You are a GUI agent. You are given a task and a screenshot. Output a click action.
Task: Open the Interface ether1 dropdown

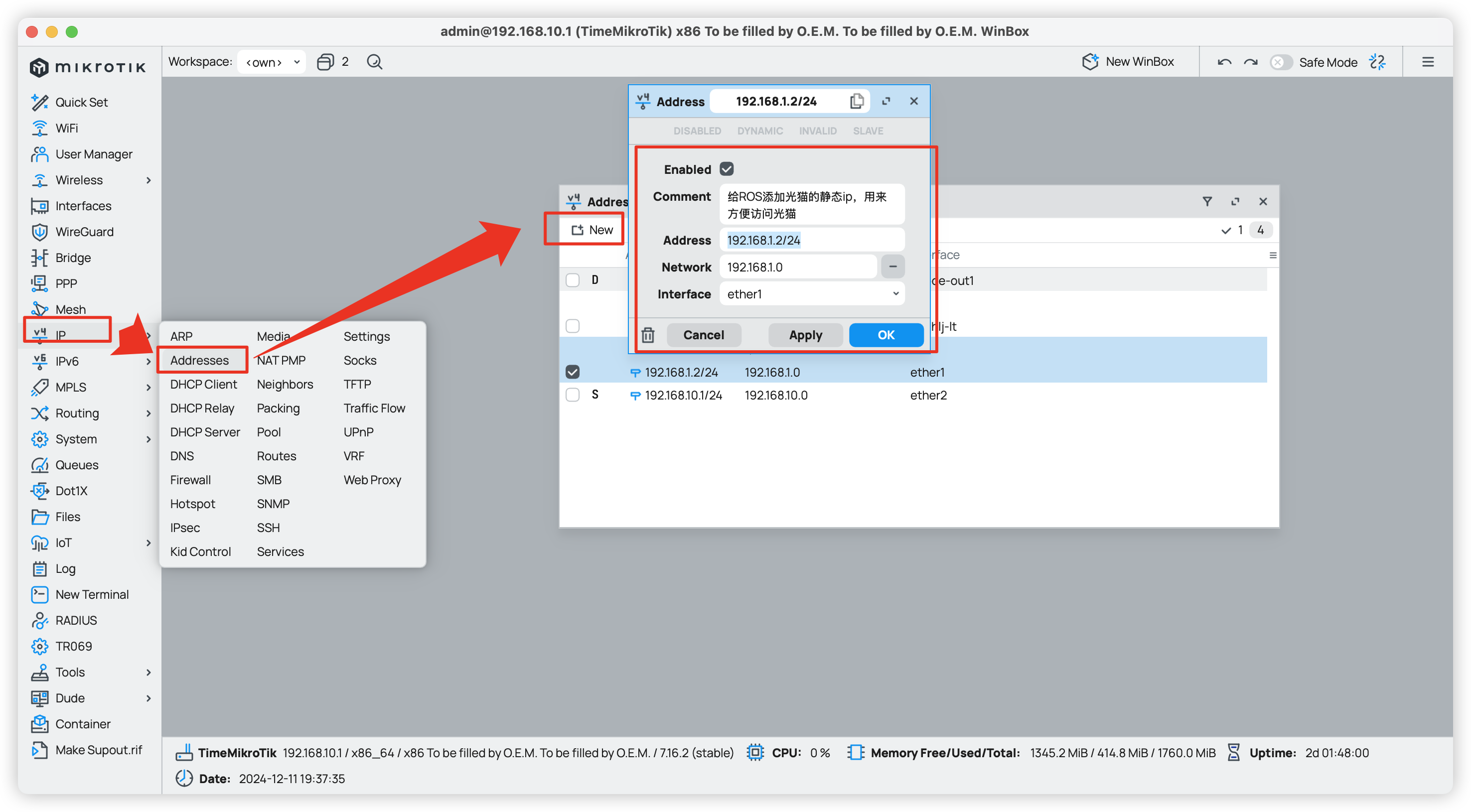click(811, 293)
